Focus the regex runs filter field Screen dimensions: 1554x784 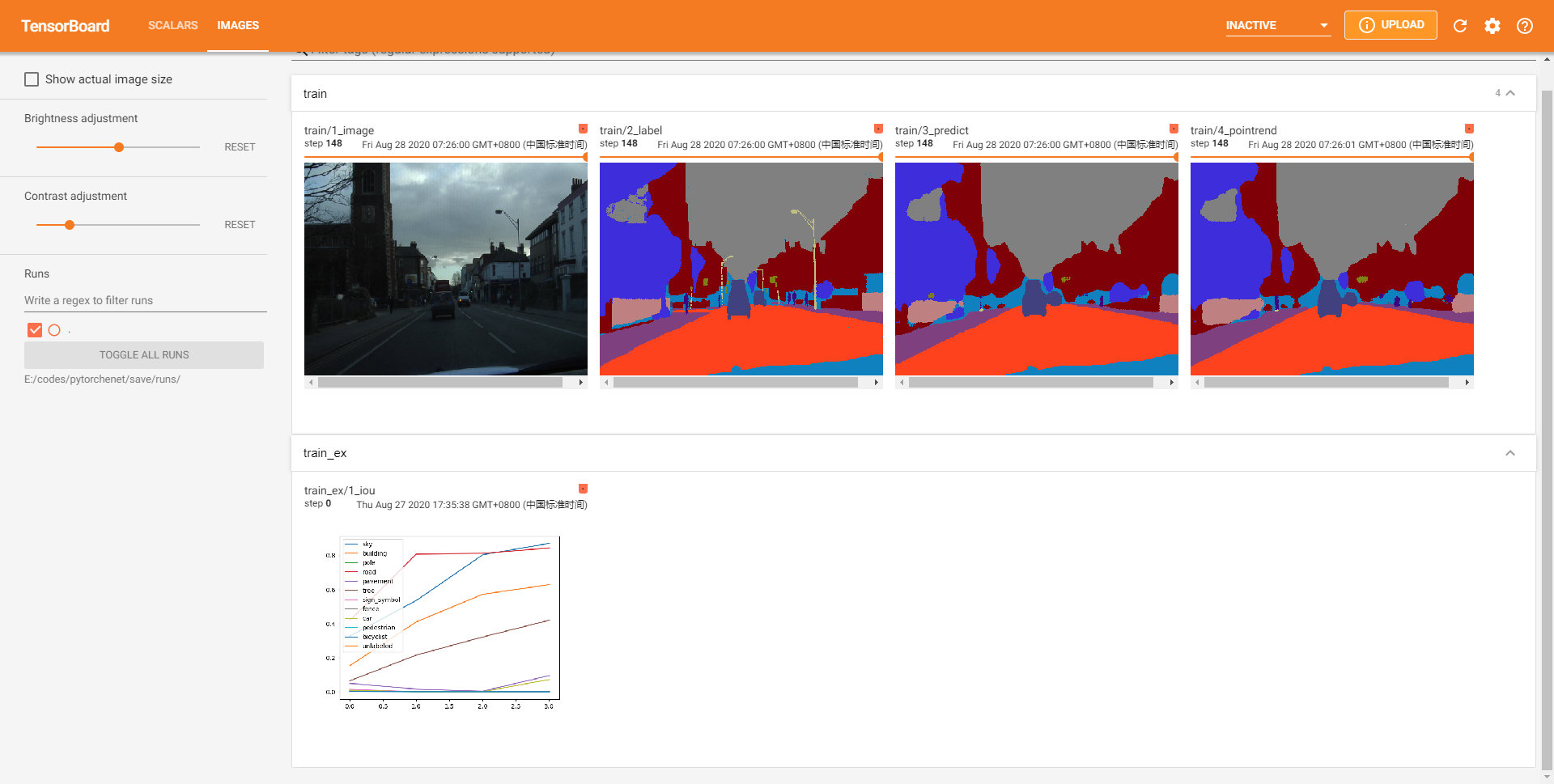146,300
